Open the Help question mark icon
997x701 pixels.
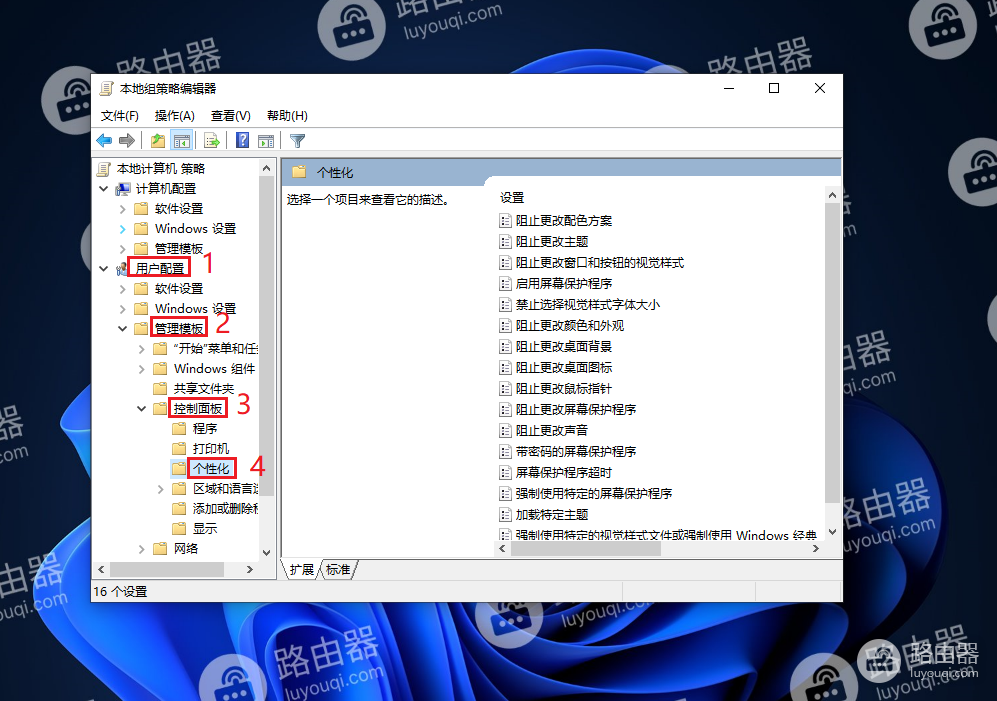click(242, 141)
